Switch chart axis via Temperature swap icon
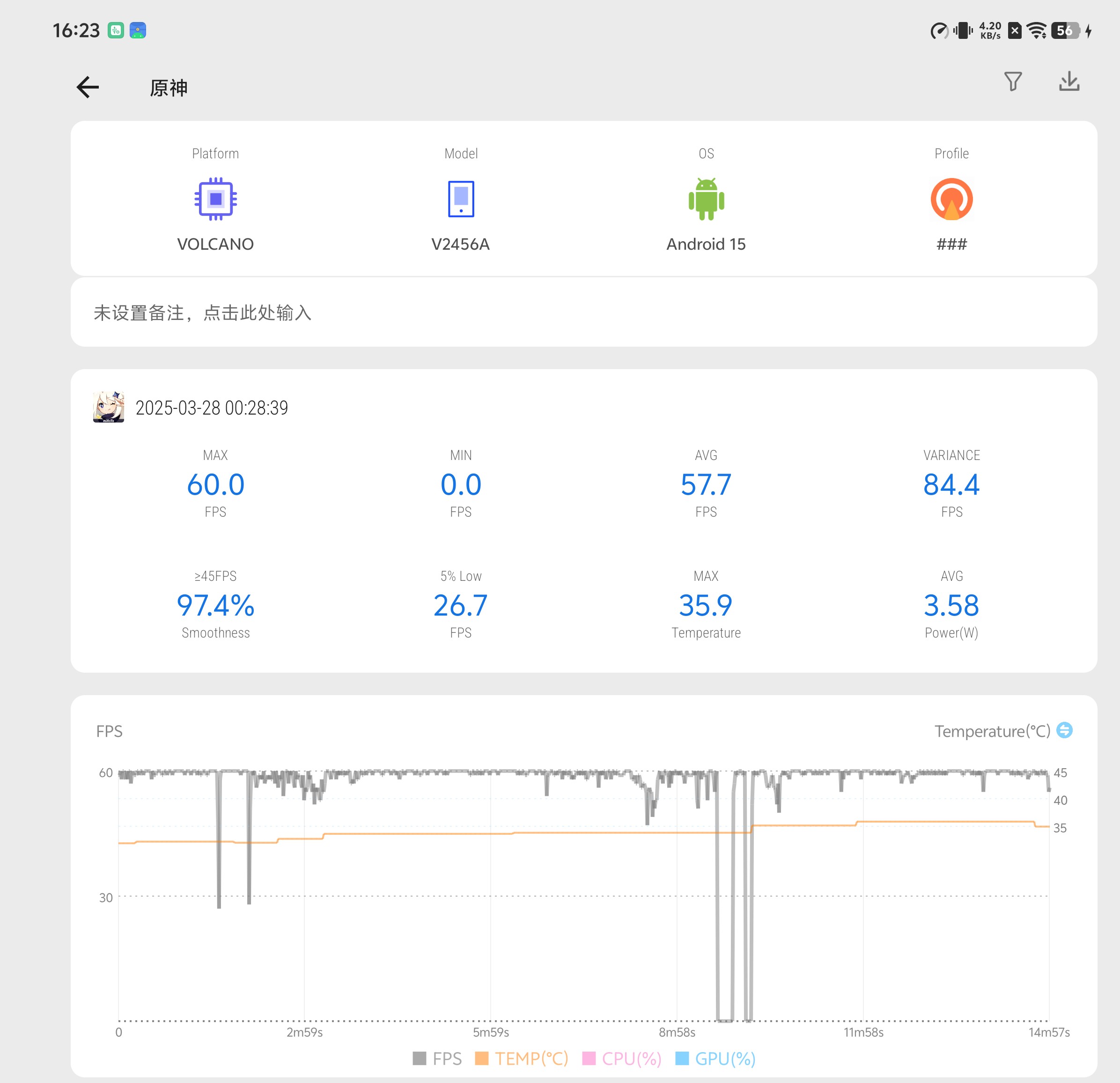Viewport: 1120px width, 1083px height. pos(1064,730)
